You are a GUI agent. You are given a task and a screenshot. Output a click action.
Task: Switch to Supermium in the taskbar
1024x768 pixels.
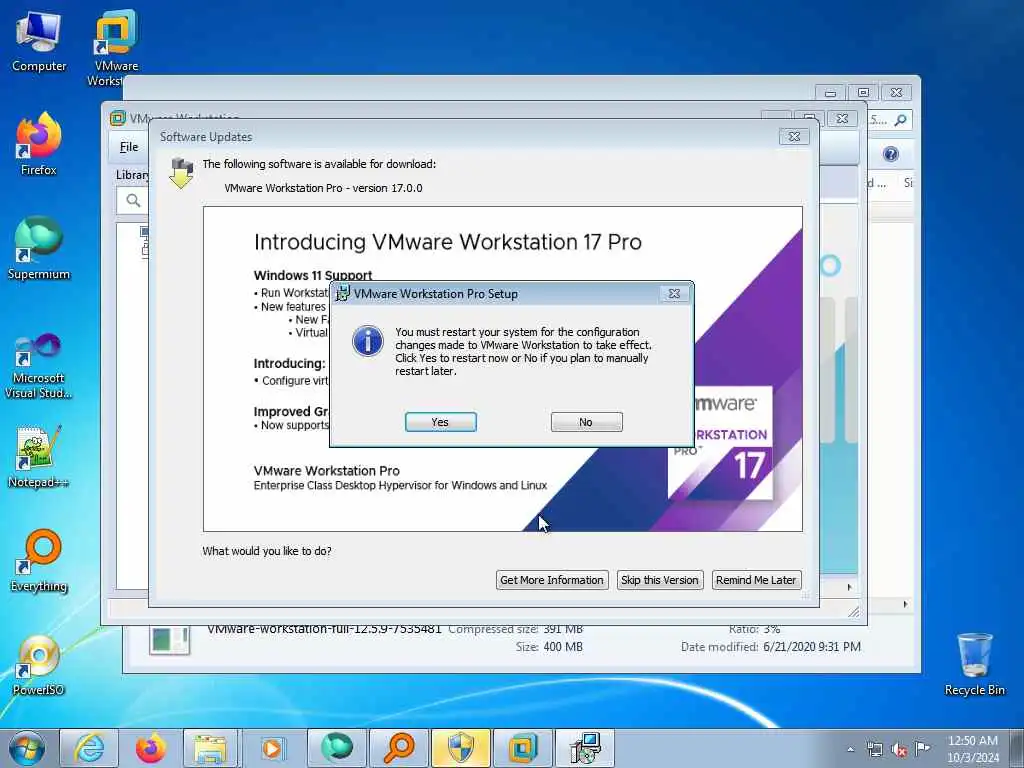[x=336, y=748]
